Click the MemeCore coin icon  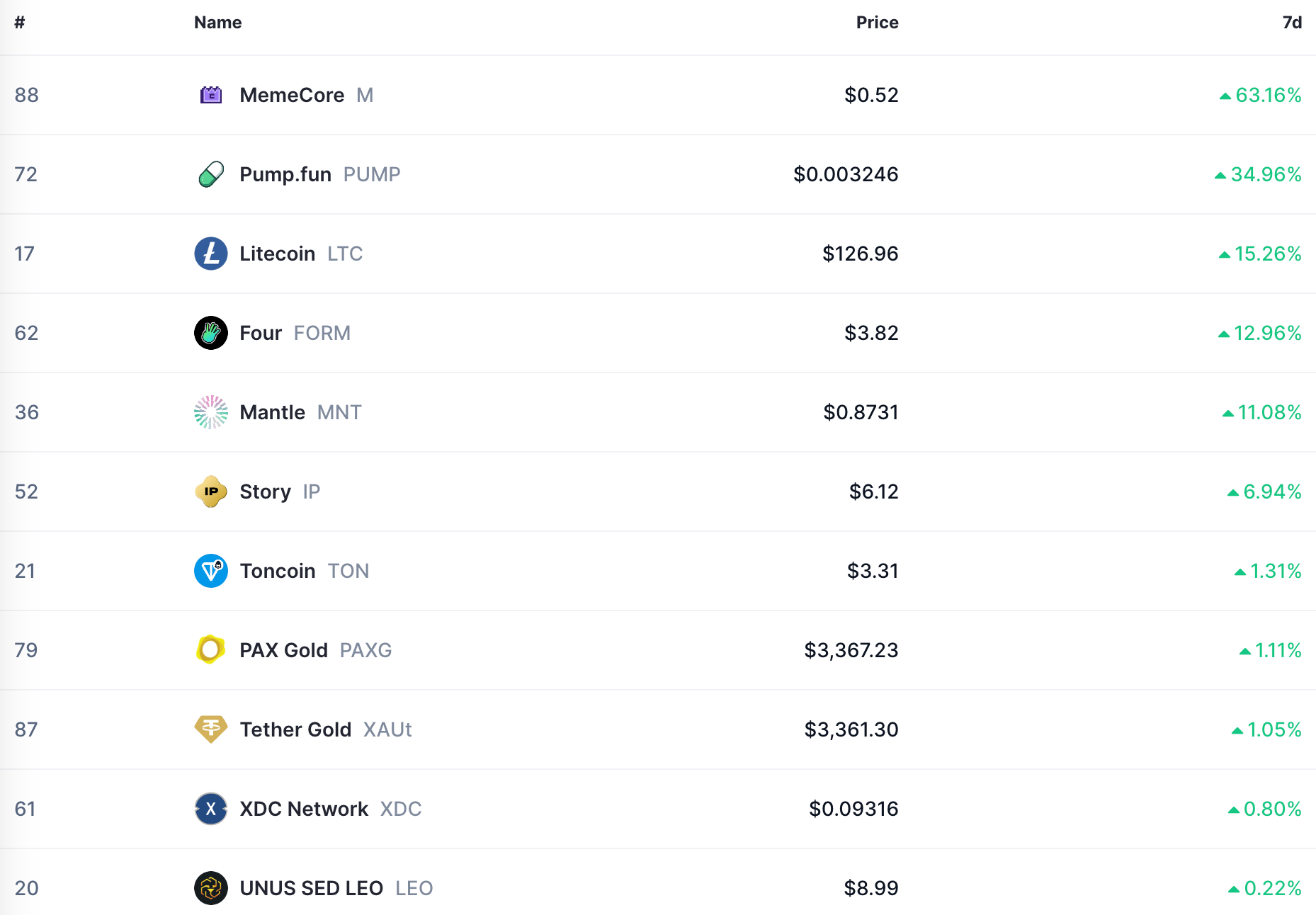(211, 95)
